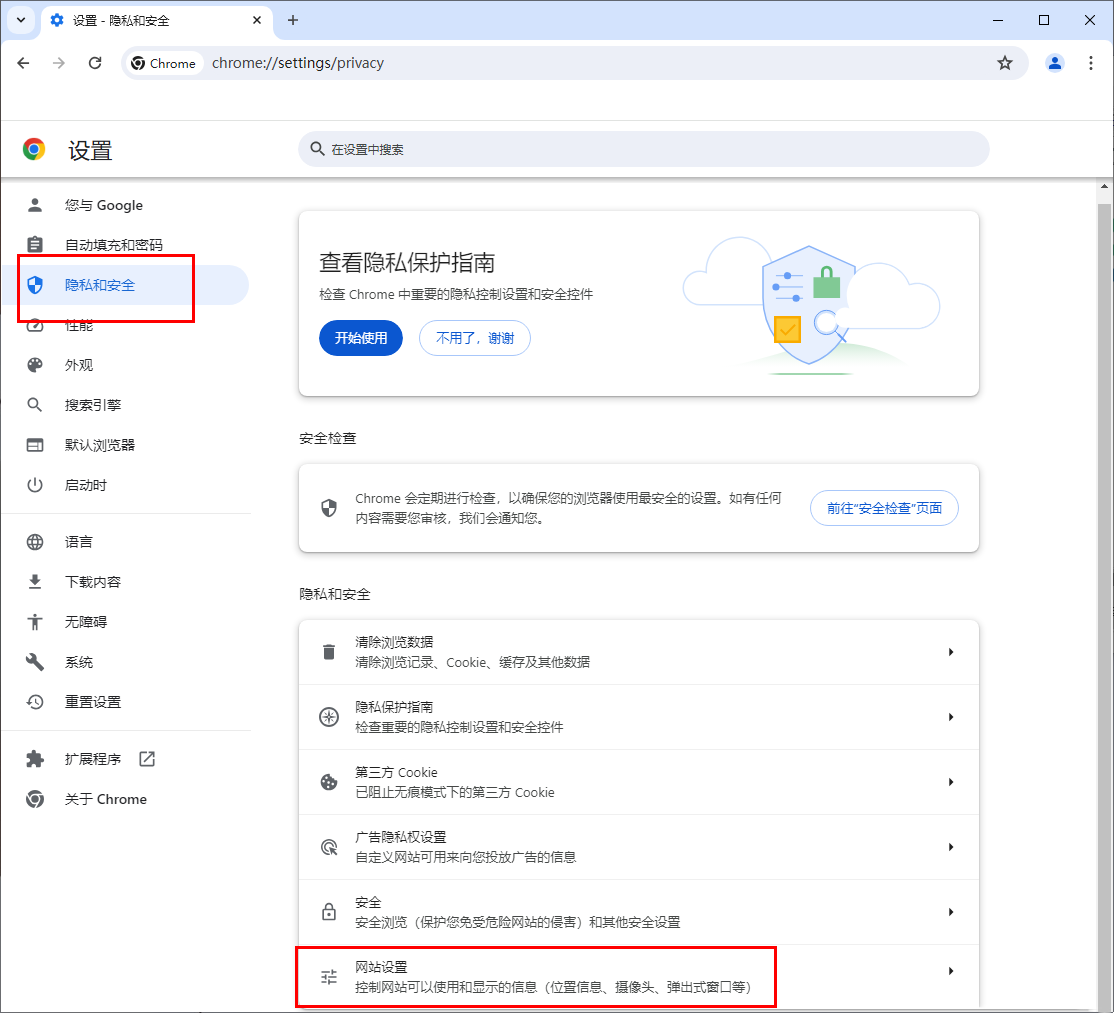
Task: Click the 无障碍 accessibility icon
Action: (35, 622)
